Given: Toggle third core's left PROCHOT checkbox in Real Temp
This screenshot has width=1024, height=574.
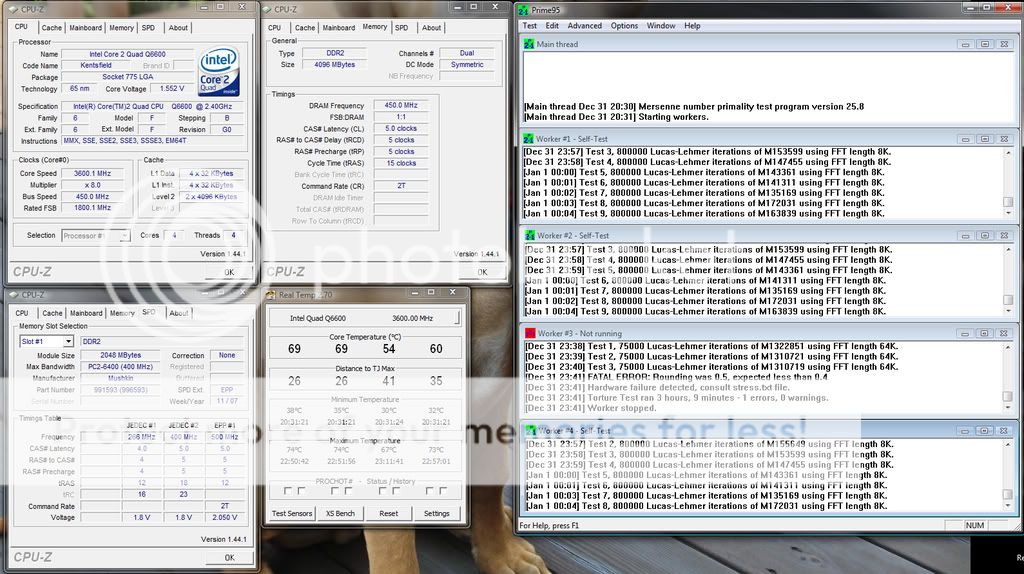Looking at the screenshot, I should [383, 490].
